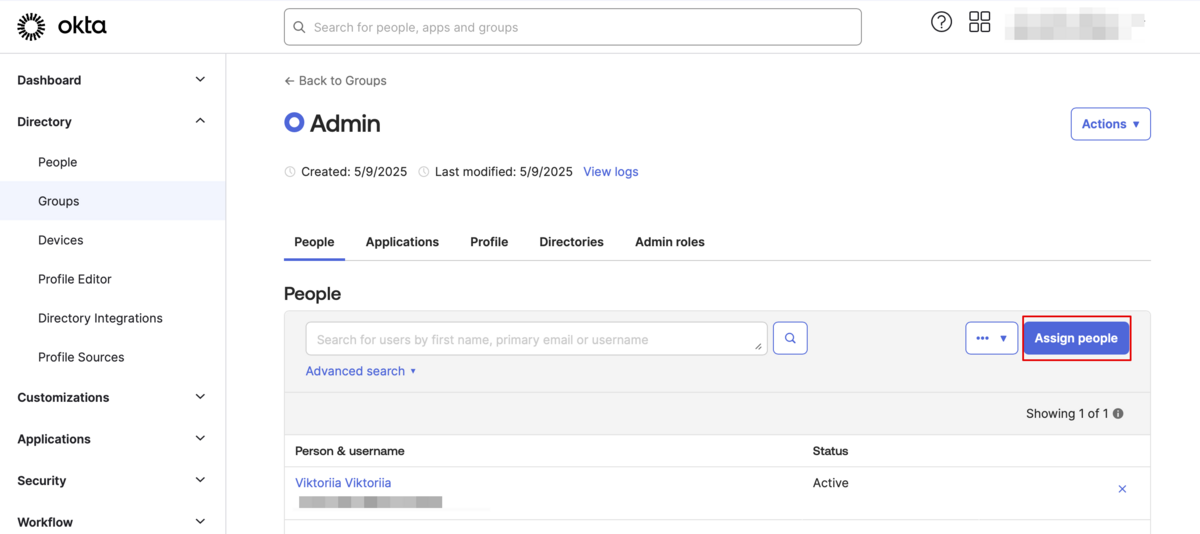The image size is (1200, 534).
Task: Click the Okta logo
Action: 62,27
